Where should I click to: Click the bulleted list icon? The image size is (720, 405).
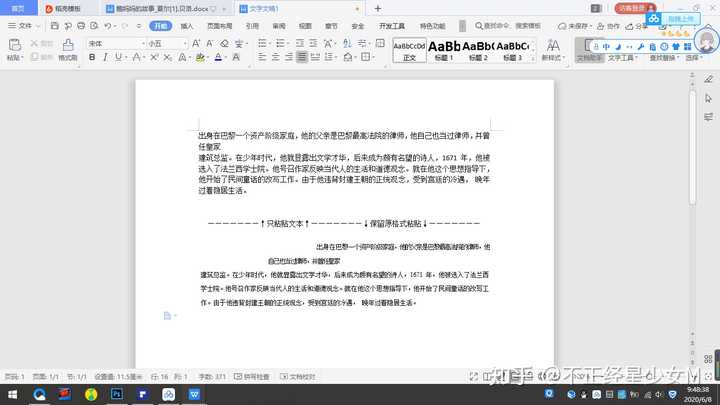[262, 43]
